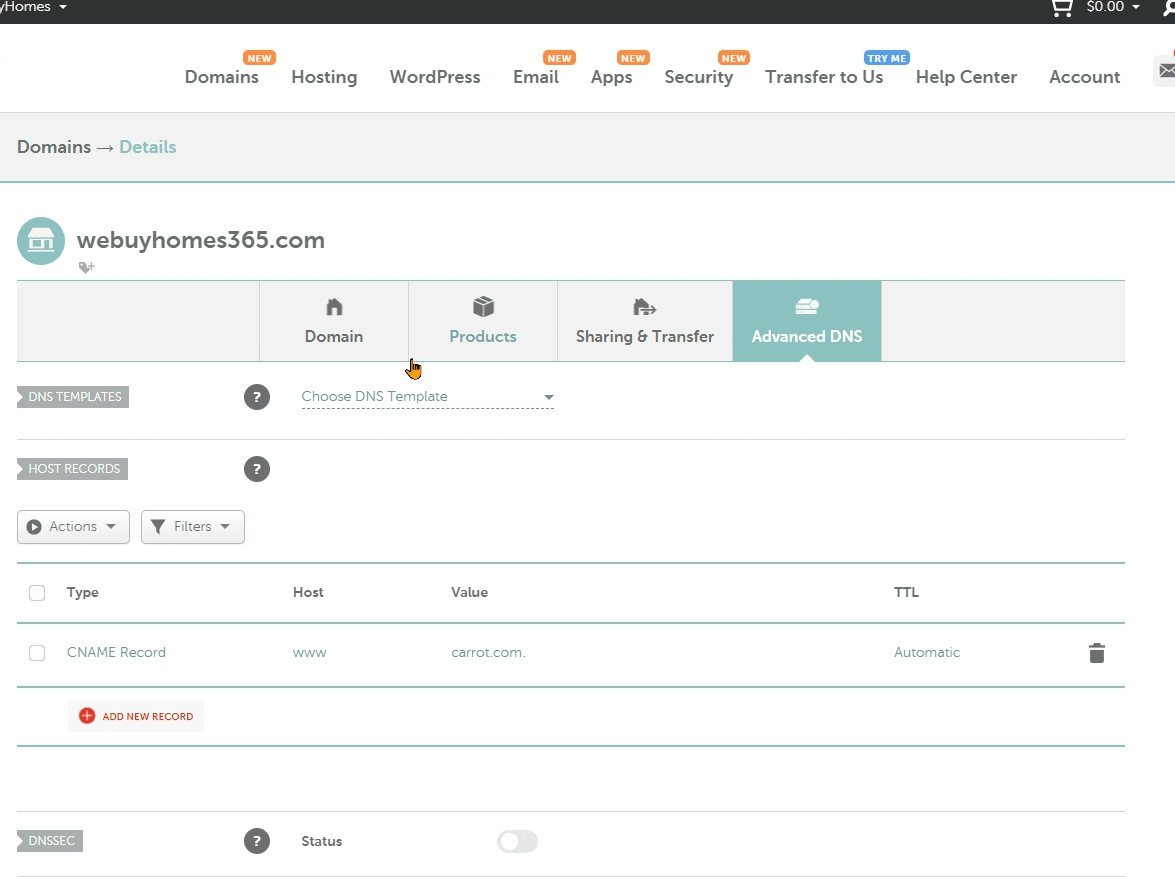Open the Help Center menu

(x=966, y=76)
